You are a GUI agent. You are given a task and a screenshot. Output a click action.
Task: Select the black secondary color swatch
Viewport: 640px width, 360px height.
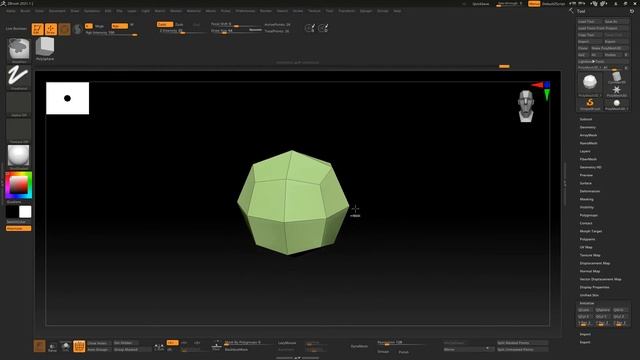coord(12,212)
